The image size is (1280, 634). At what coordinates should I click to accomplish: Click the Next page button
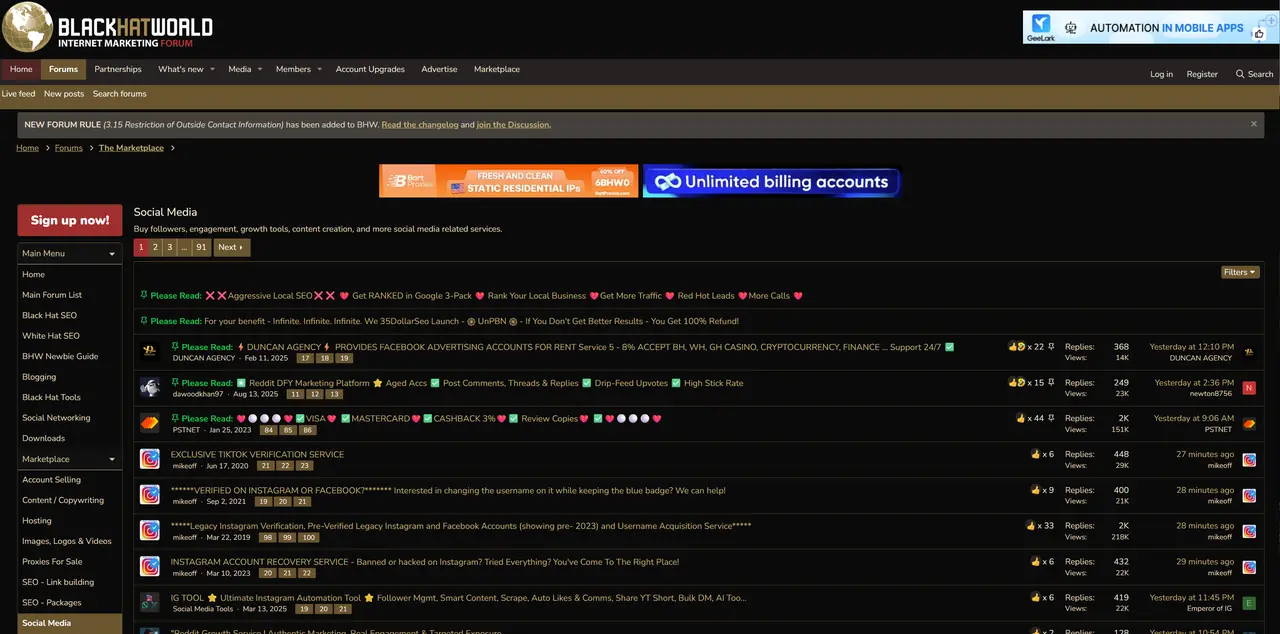(x=231, y=247)
